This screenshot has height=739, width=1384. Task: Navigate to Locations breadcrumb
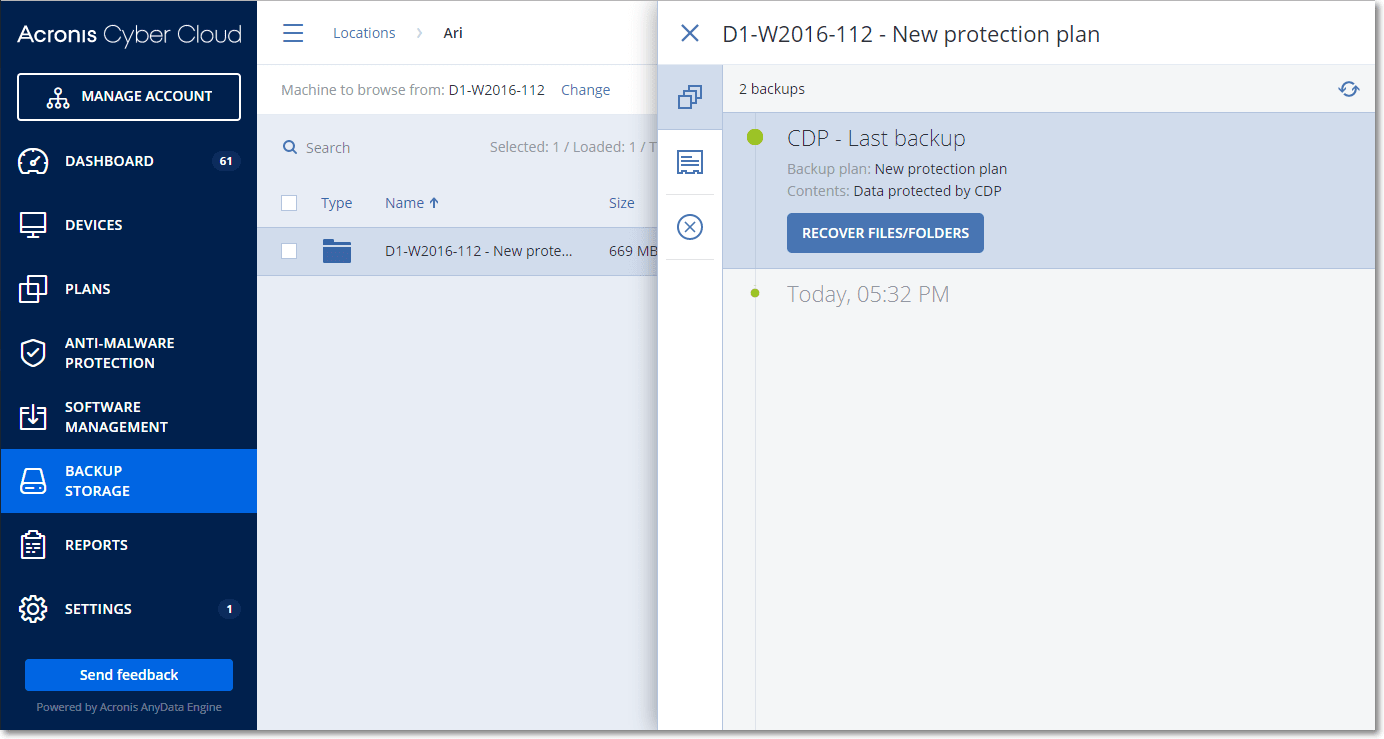click(x=364, y=32)
